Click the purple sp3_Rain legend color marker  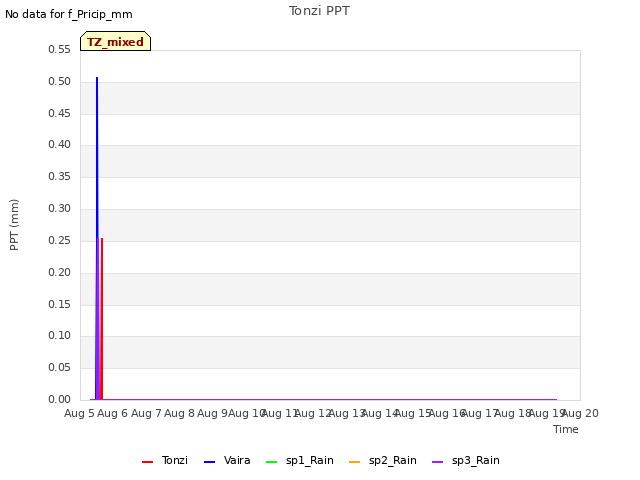click(x=438, y=462)
